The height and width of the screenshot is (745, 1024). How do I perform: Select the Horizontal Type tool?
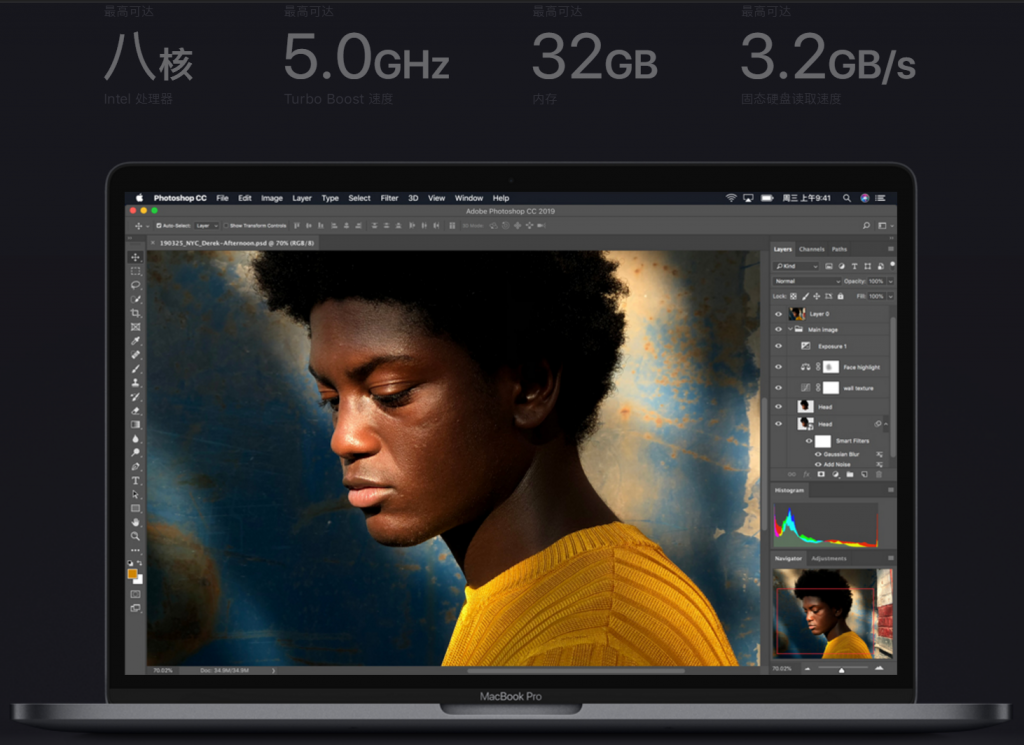(x=135, y=481)
